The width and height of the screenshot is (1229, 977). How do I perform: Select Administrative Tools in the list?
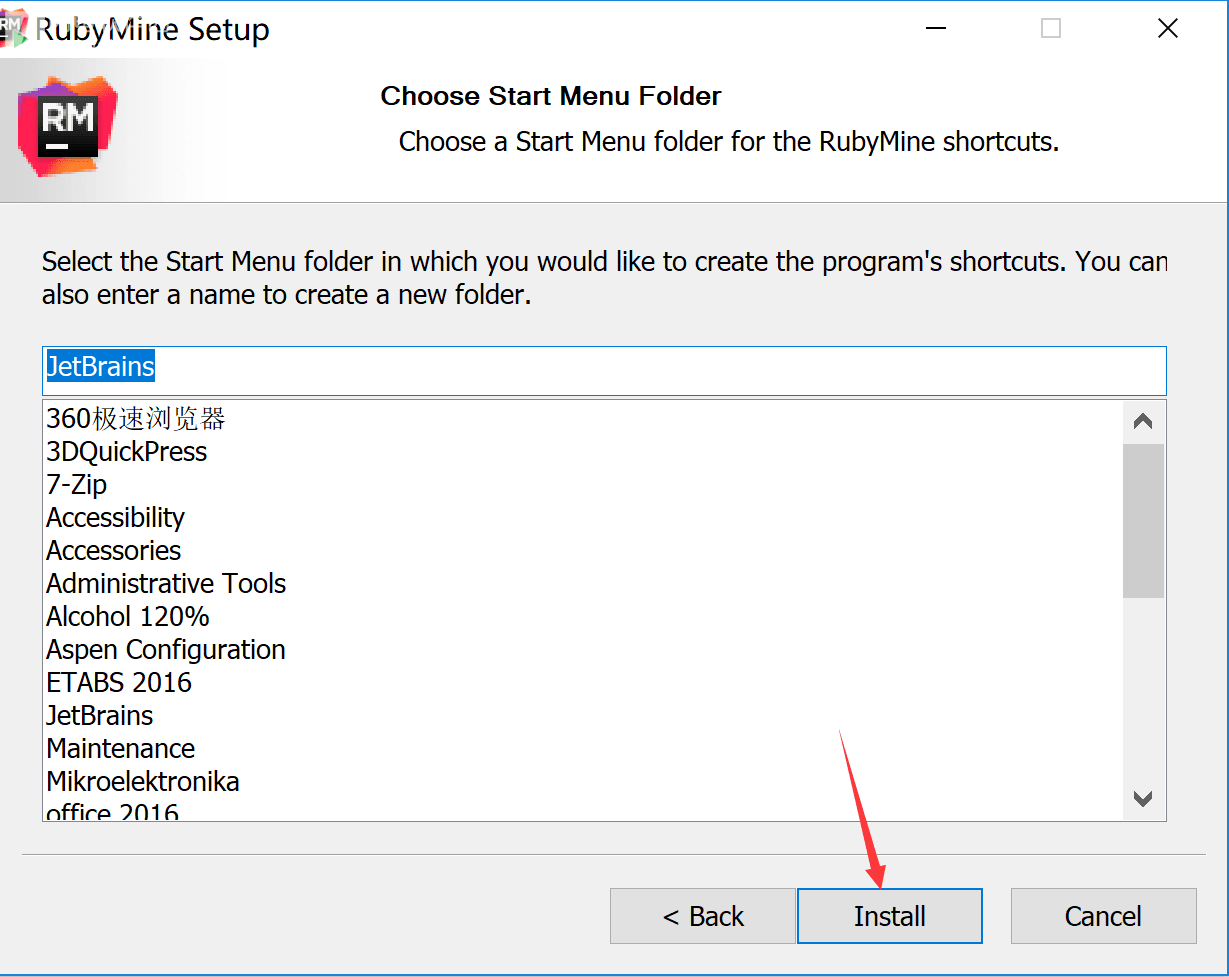(166, 583)
